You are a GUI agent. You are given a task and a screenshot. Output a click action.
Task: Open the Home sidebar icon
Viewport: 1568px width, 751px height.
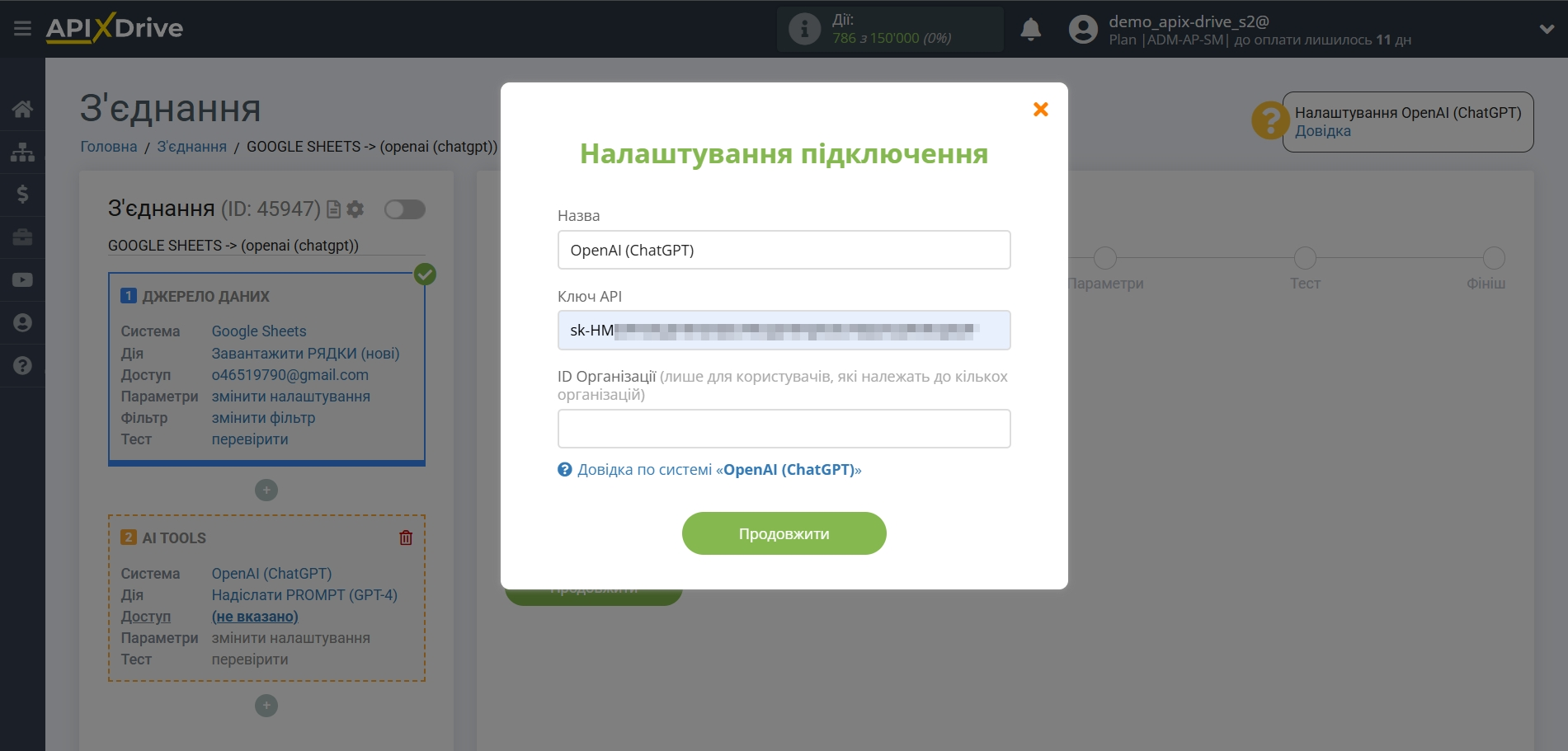tap(22, 109)
